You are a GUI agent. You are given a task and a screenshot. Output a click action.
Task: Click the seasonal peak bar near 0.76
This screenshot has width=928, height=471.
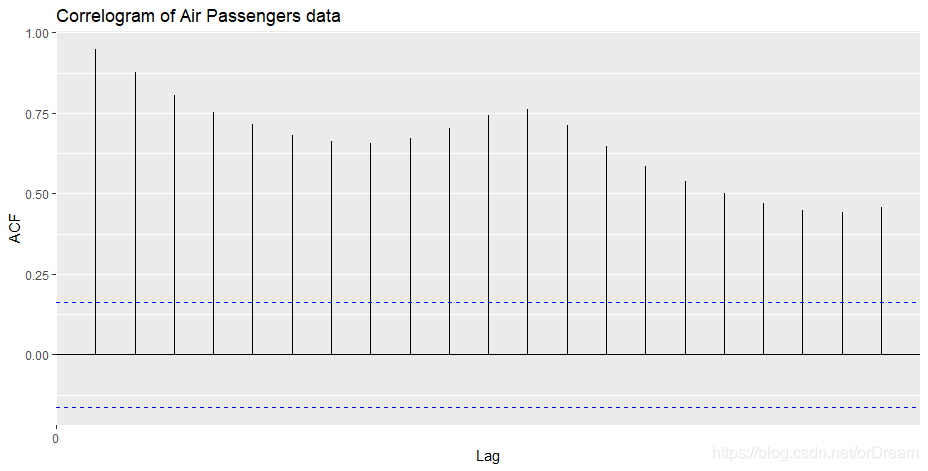527,232
